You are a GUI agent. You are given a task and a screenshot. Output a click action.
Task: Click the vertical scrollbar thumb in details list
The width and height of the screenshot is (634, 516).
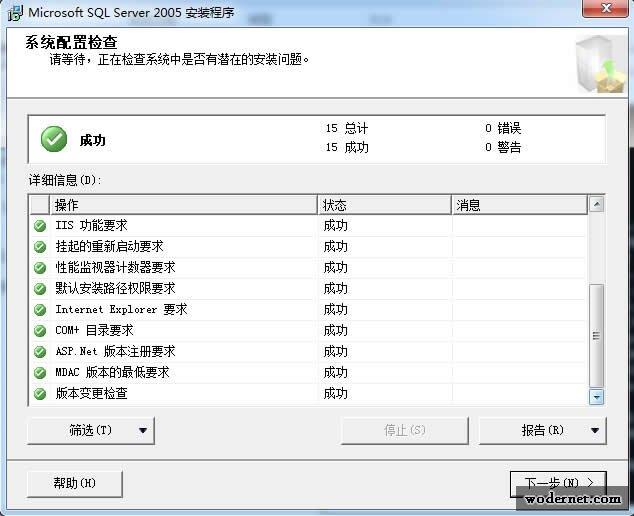pos(596,336)
